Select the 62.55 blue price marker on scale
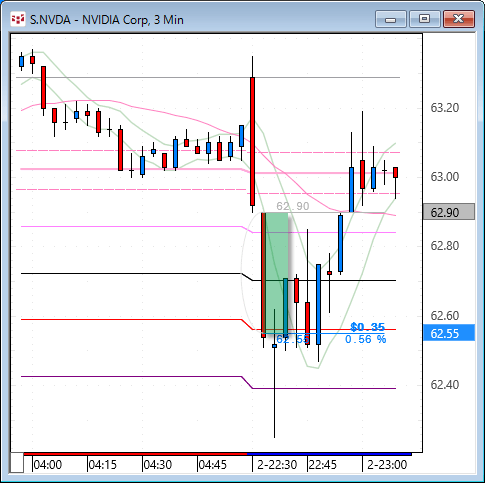 coord(449,333)
